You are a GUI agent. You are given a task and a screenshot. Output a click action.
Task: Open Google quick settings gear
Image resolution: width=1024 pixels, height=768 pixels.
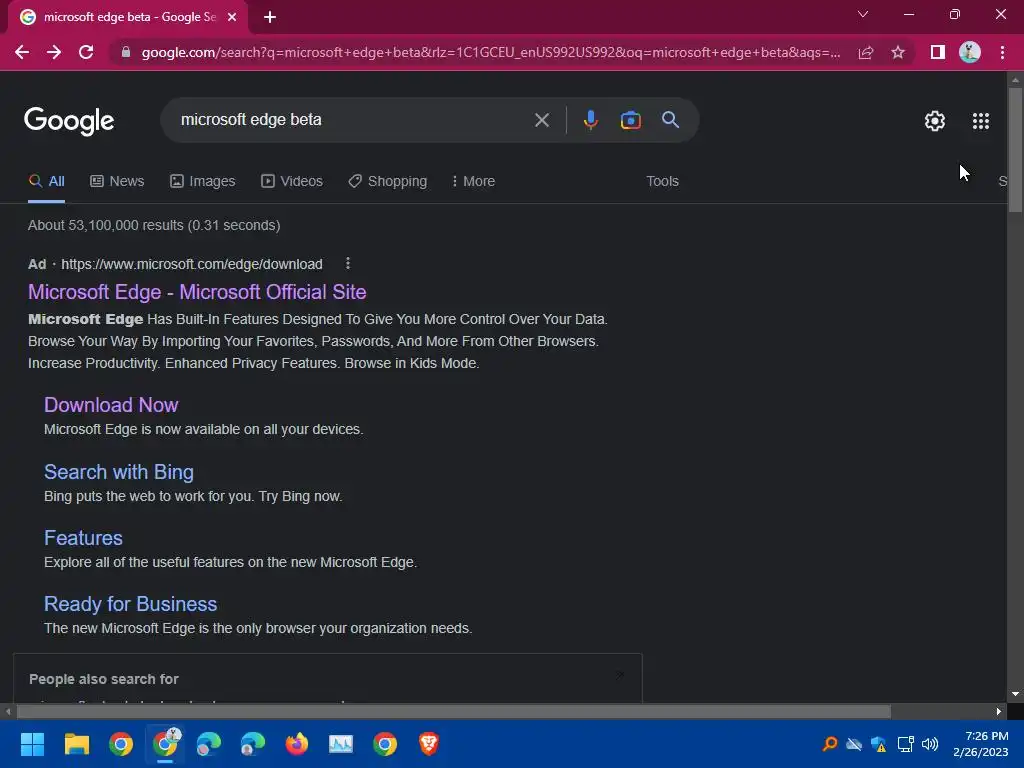[935, 121]
